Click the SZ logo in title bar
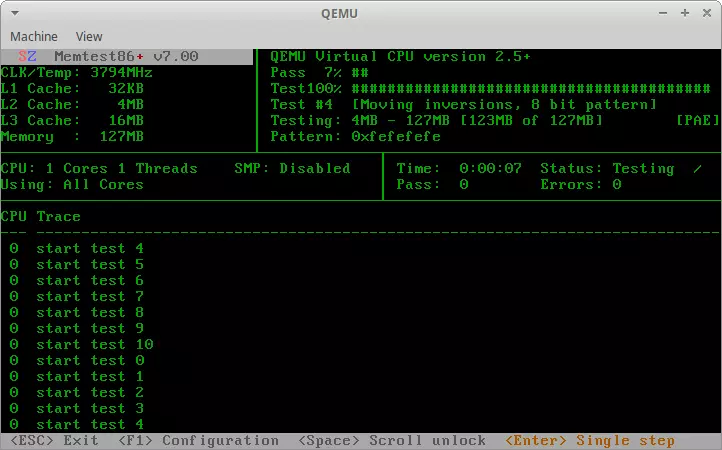 coord(27,56)
